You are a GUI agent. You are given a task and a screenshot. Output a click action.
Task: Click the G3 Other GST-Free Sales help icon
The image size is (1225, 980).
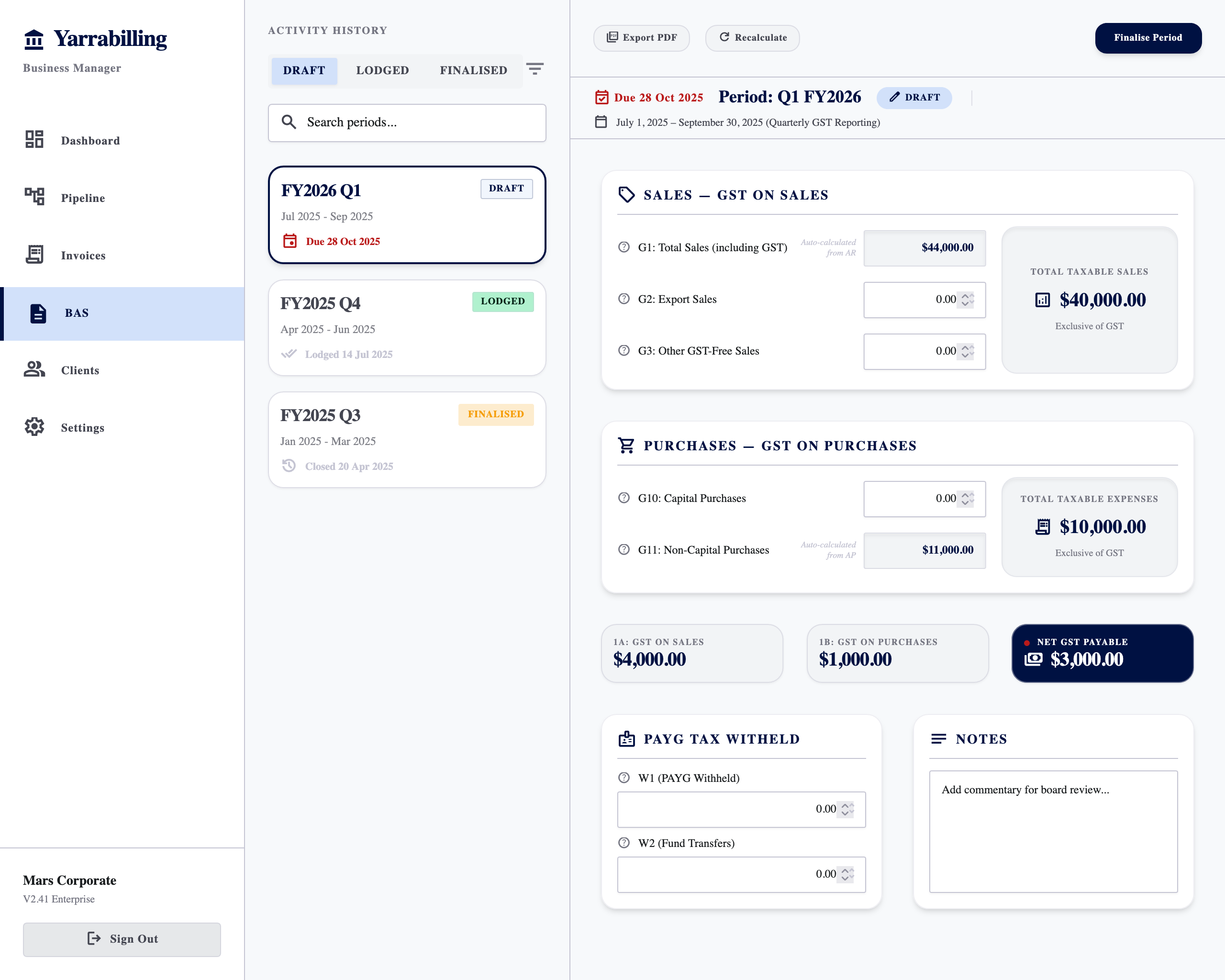click(x=624, y=351)
